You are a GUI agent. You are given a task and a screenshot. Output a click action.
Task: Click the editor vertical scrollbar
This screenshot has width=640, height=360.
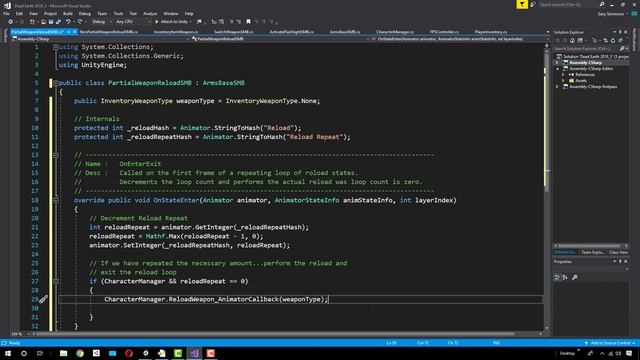coord(547,188)
